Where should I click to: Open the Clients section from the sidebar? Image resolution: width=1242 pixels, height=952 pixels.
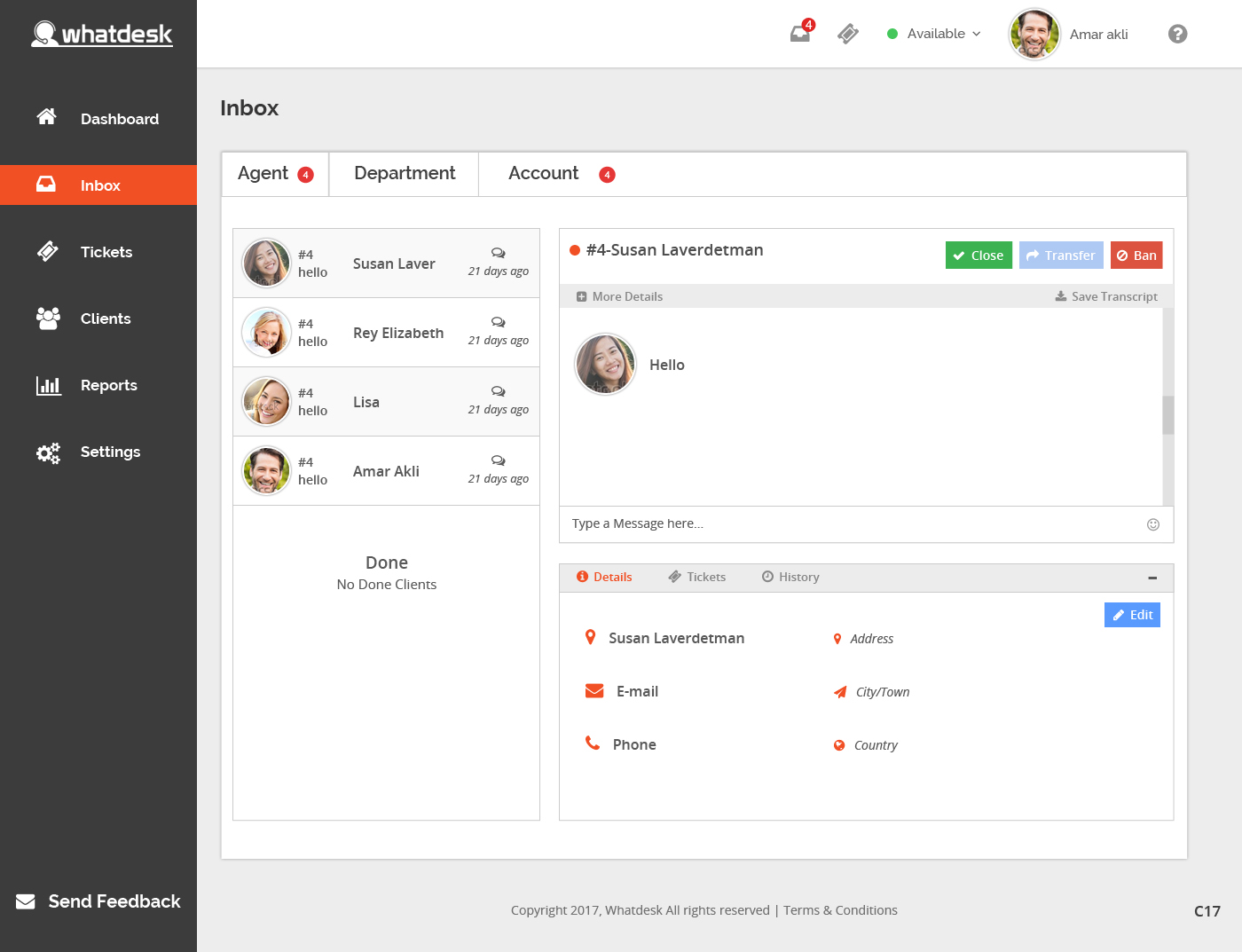48,318
